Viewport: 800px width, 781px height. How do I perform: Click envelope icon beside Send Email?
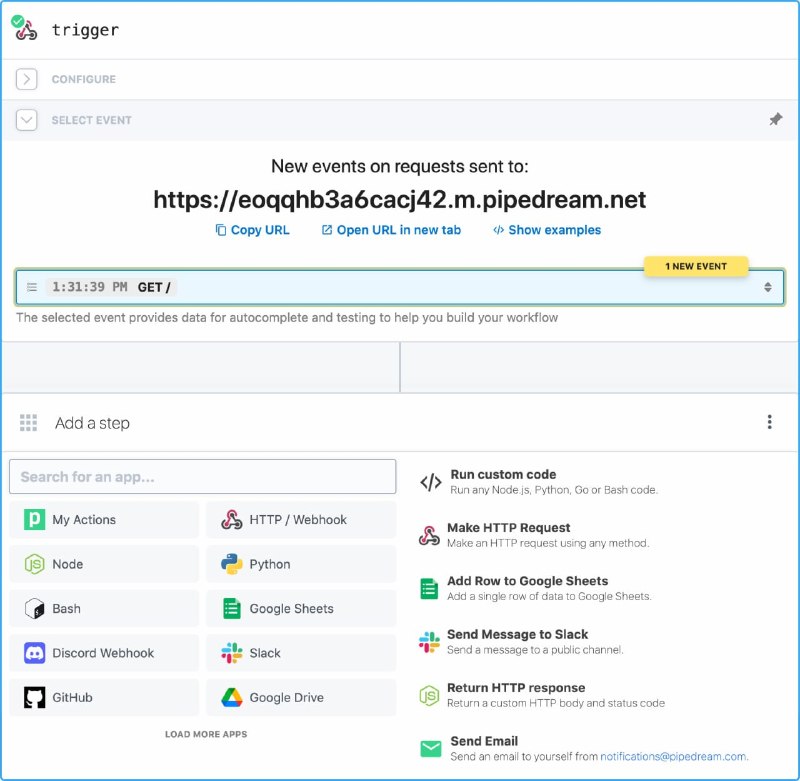click(431, 749)
